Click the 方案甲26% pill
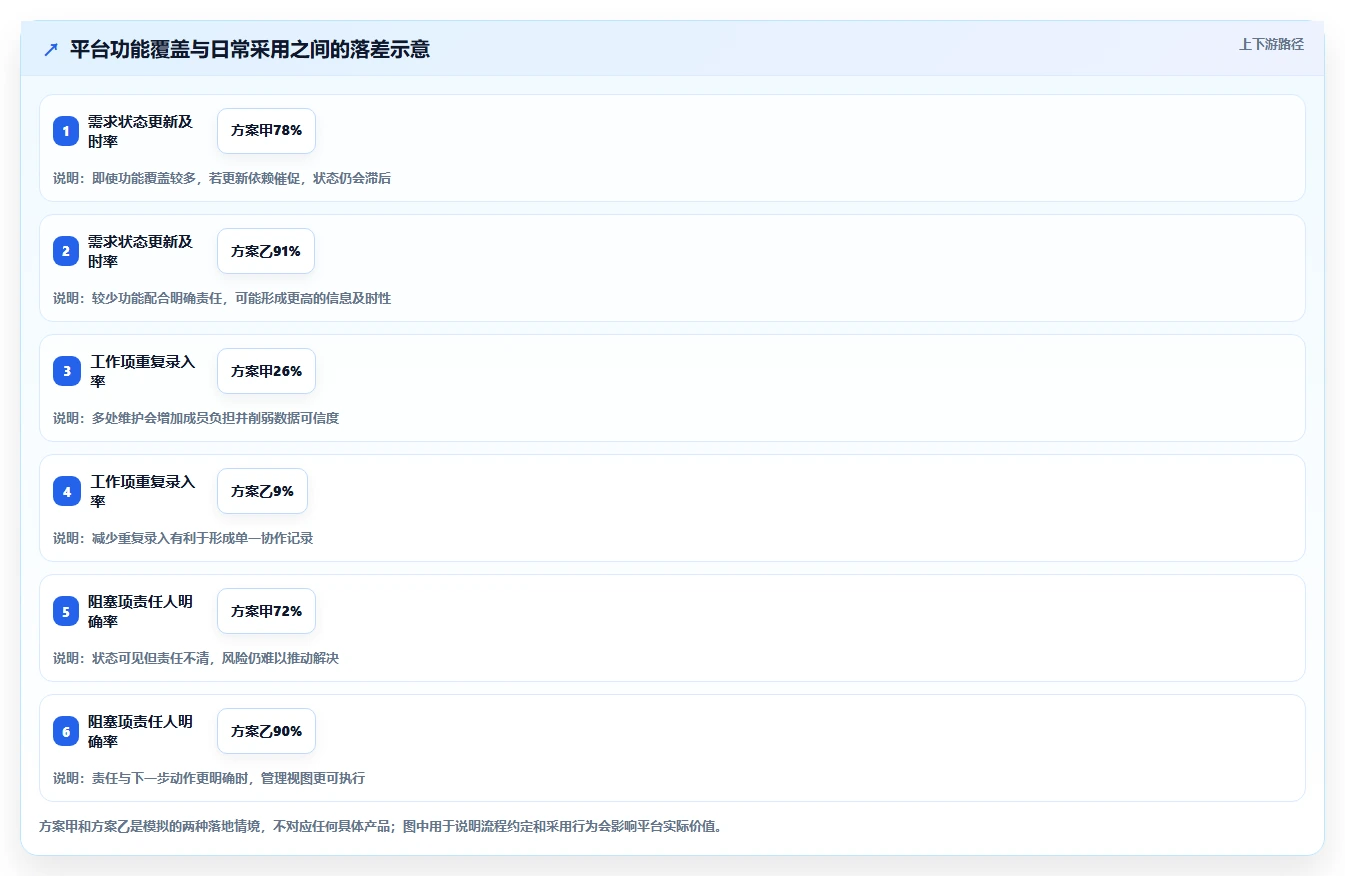 click(x=266, y=371)
